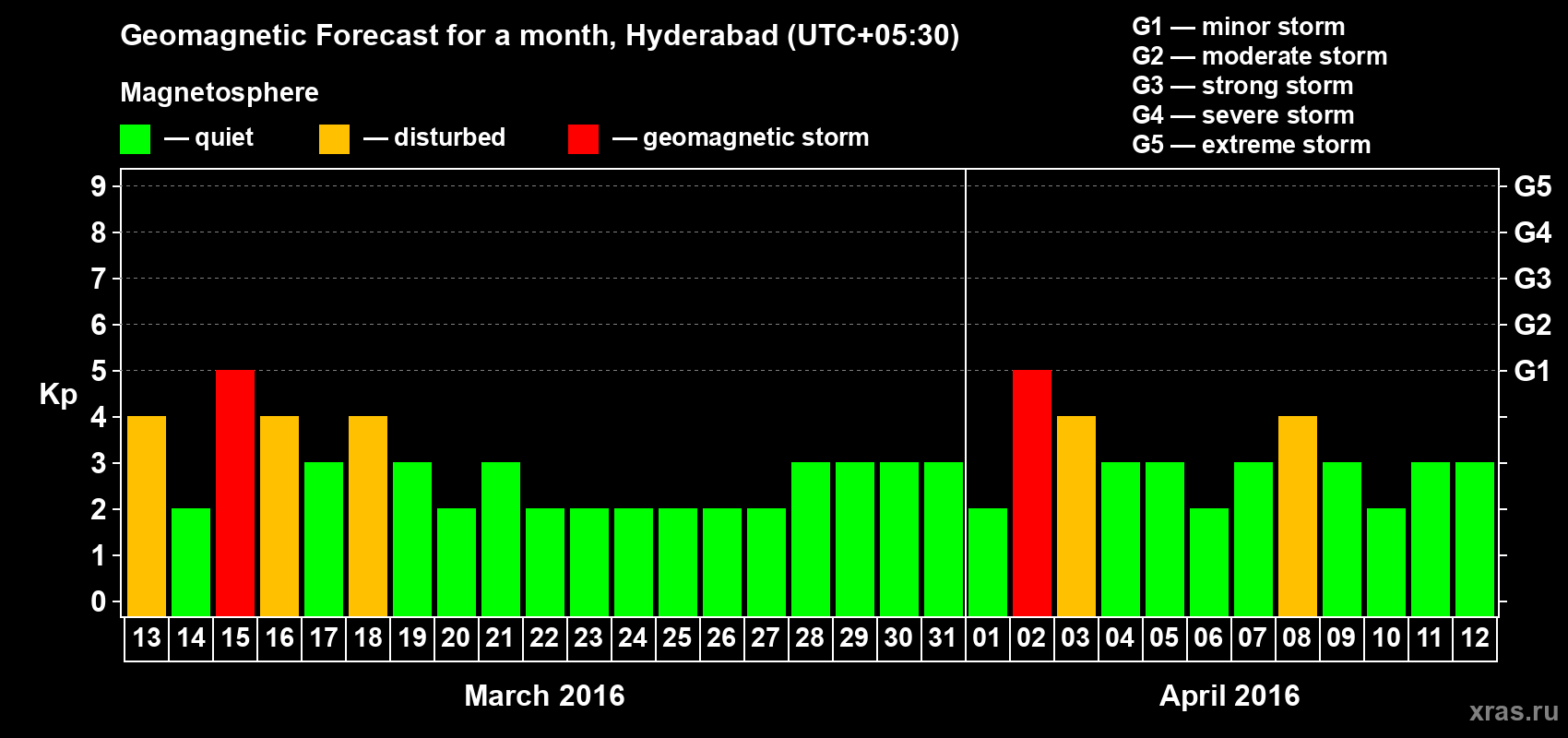Click date label 29 on the axis
Viewport: 1568px width, 738px height.
[854, 637]
